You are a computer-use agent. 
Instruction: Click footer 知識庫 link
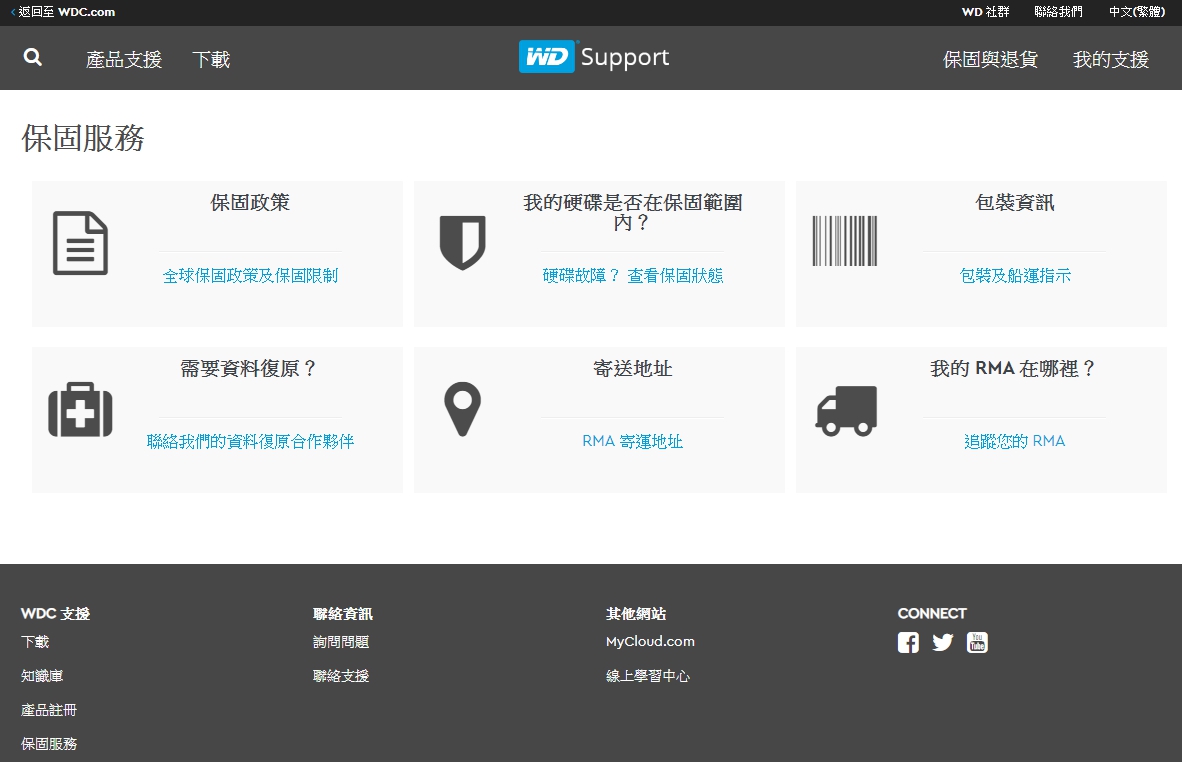pyautogui.click(x=42, y=676)
